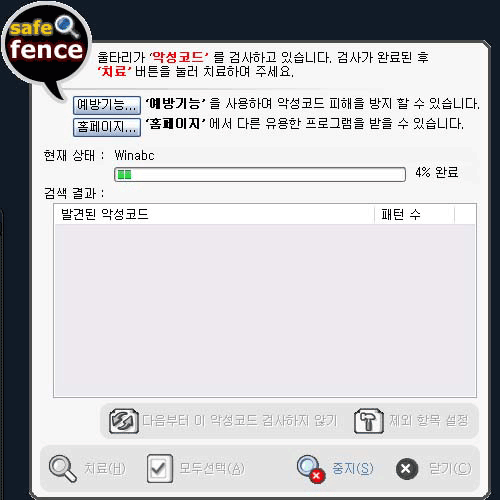Viewport: 500px width, 500px height.
Task: Sort by 발견된 악성코드 column header
Action: click(214, 214)
